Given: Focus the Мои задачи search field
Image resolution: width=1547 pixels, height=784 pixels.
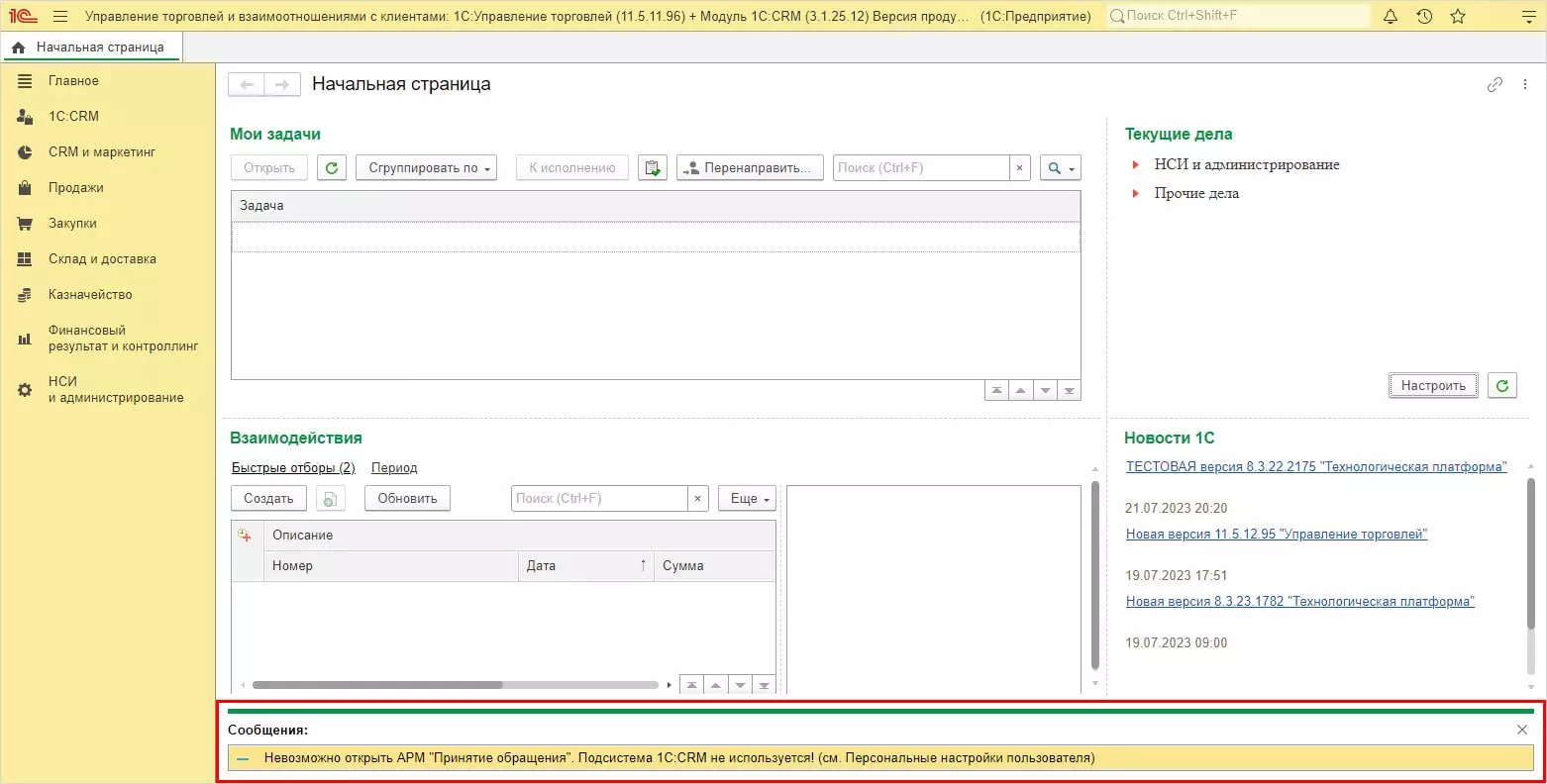Looking at the screenshot, I should click(x=922, y=168).
